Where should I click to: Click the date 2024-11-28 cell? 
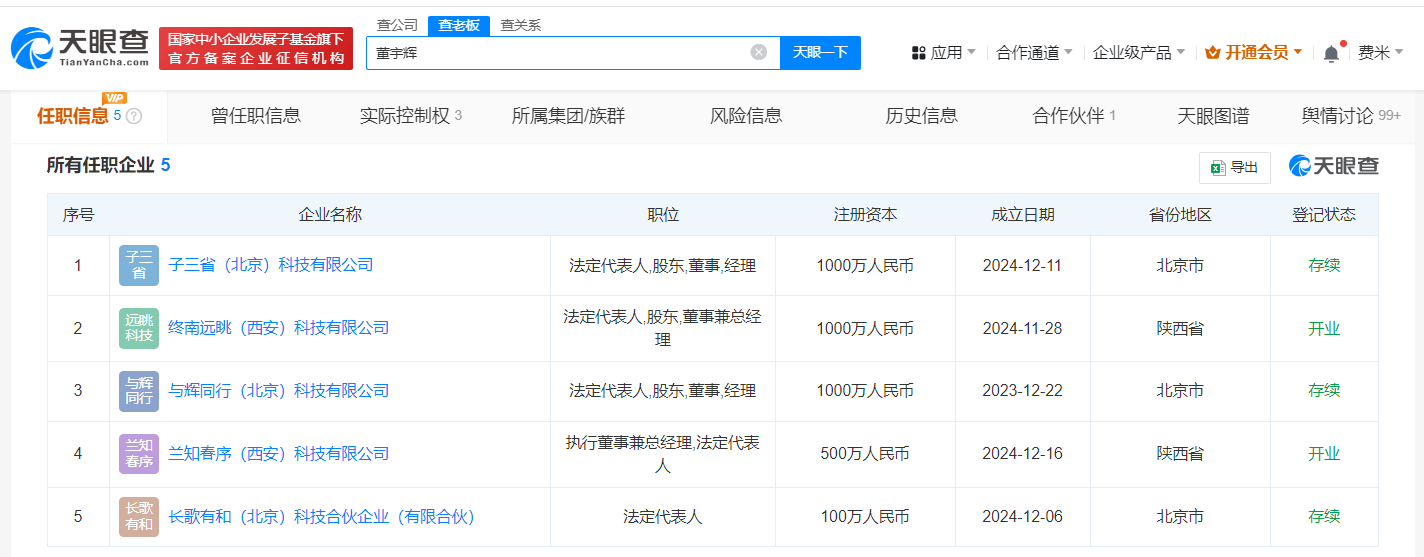tap(1022, 328)
